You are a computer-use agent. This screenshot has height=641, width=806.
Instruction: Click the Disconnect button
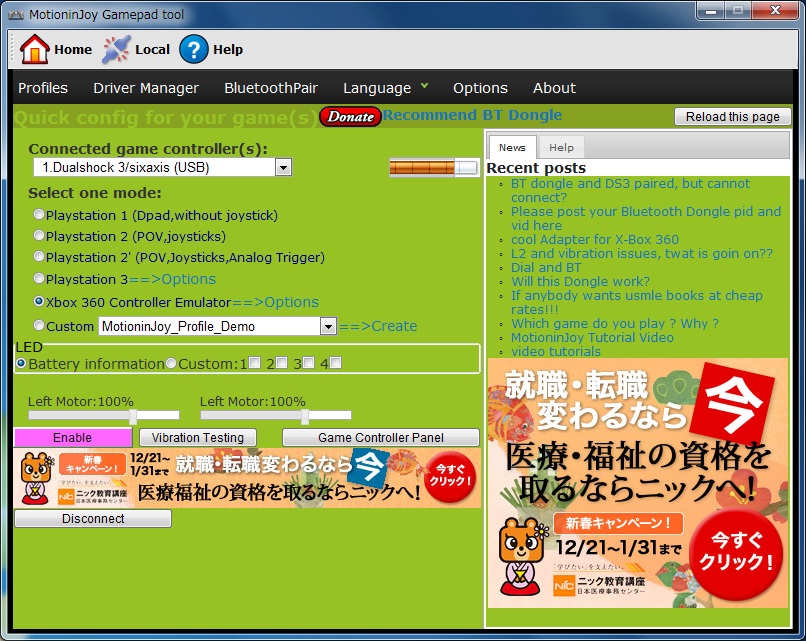[x=93, y=518]
